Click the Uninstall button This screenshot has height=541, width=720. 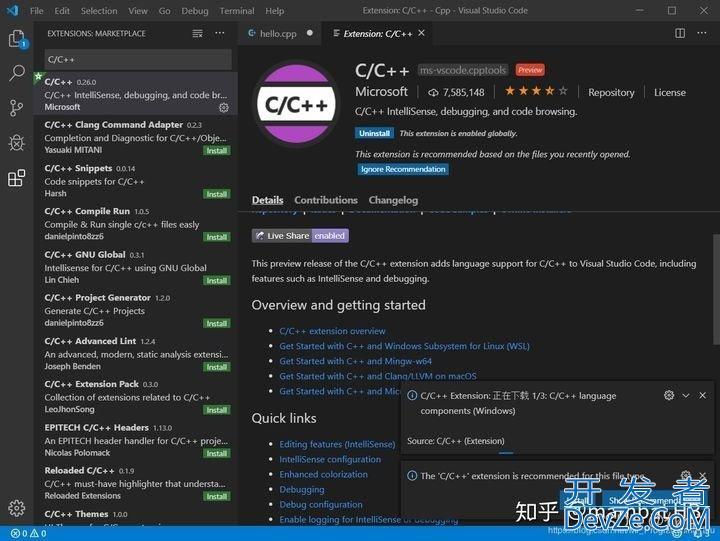(x=374, y=133)
